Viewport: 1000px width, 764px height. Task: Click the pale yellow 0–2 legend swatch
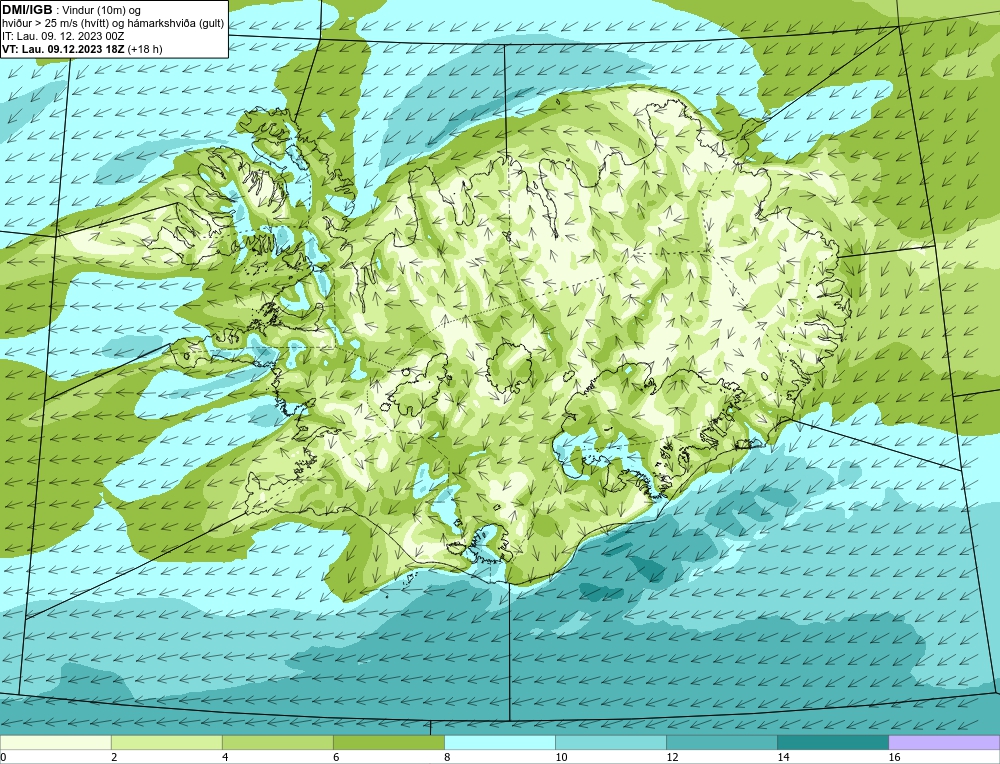click(x=55, y=742)
